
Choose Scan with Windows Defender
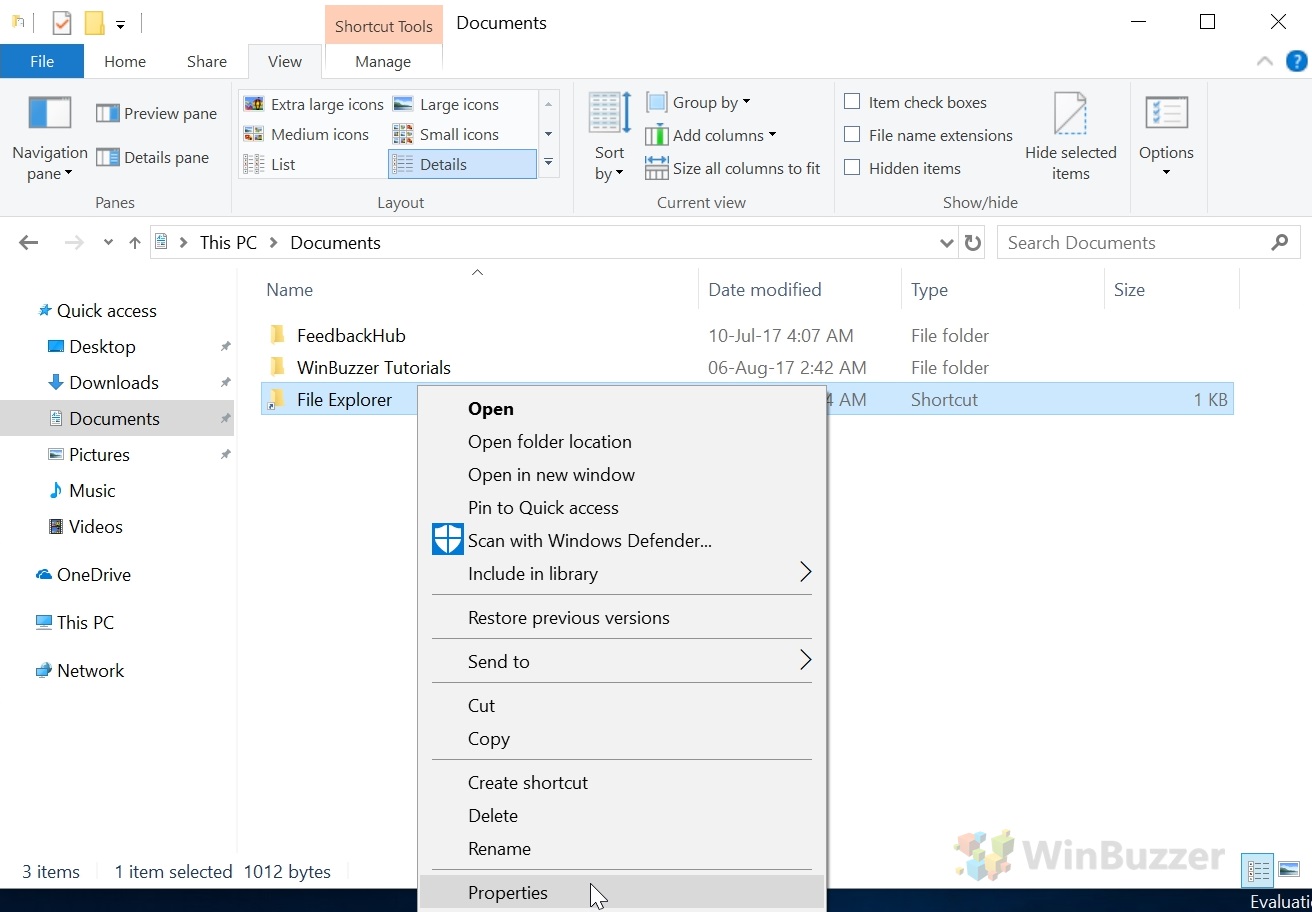coord(622,541)
